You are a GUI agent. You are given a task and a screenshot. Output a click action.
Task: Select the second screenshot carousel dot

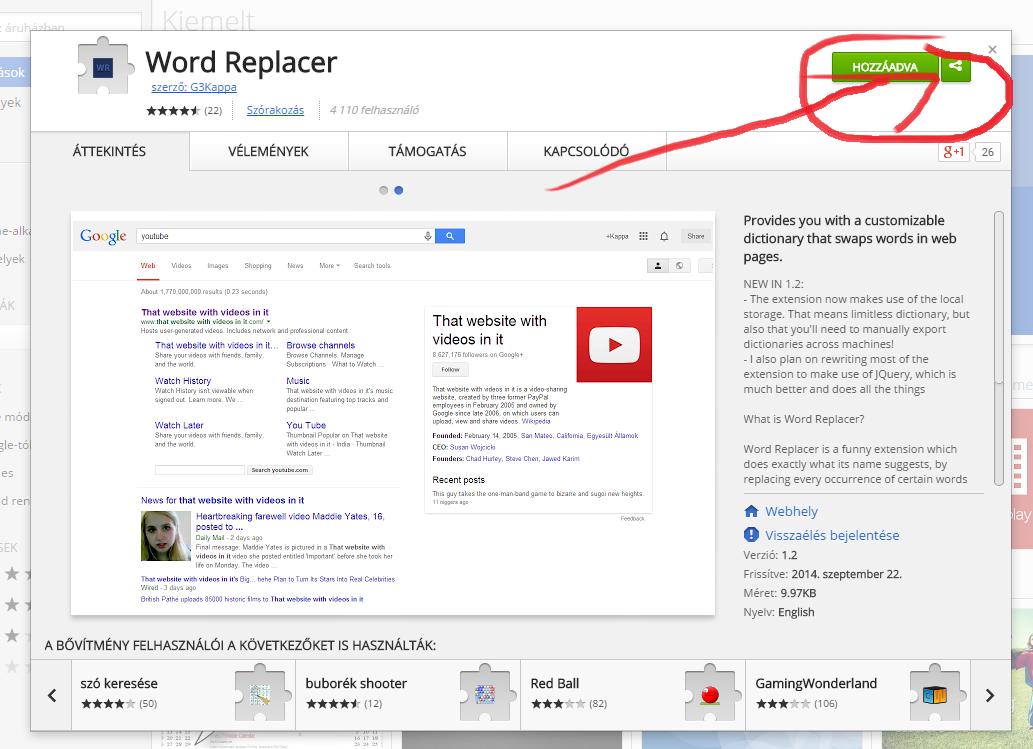pos(399,190)
